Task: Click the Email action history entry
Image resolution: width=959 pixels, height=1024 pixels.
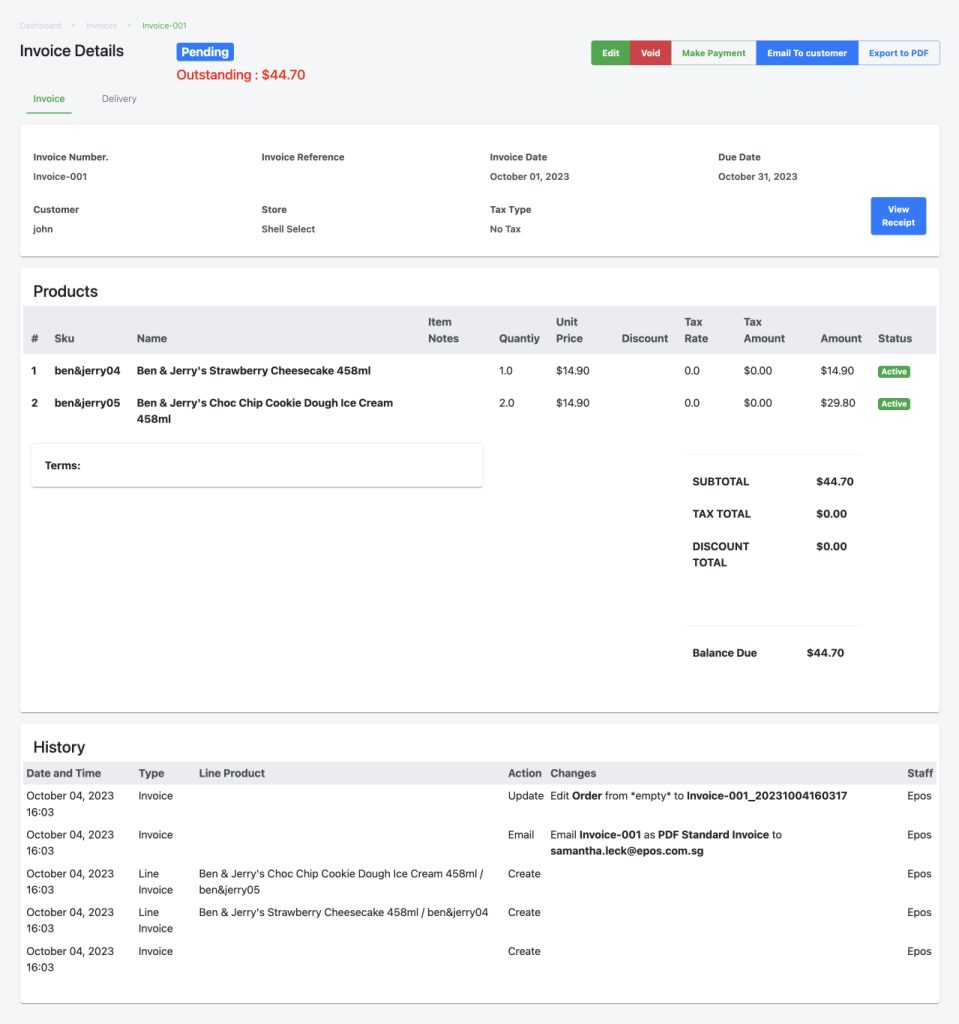Action: point(521,835)
